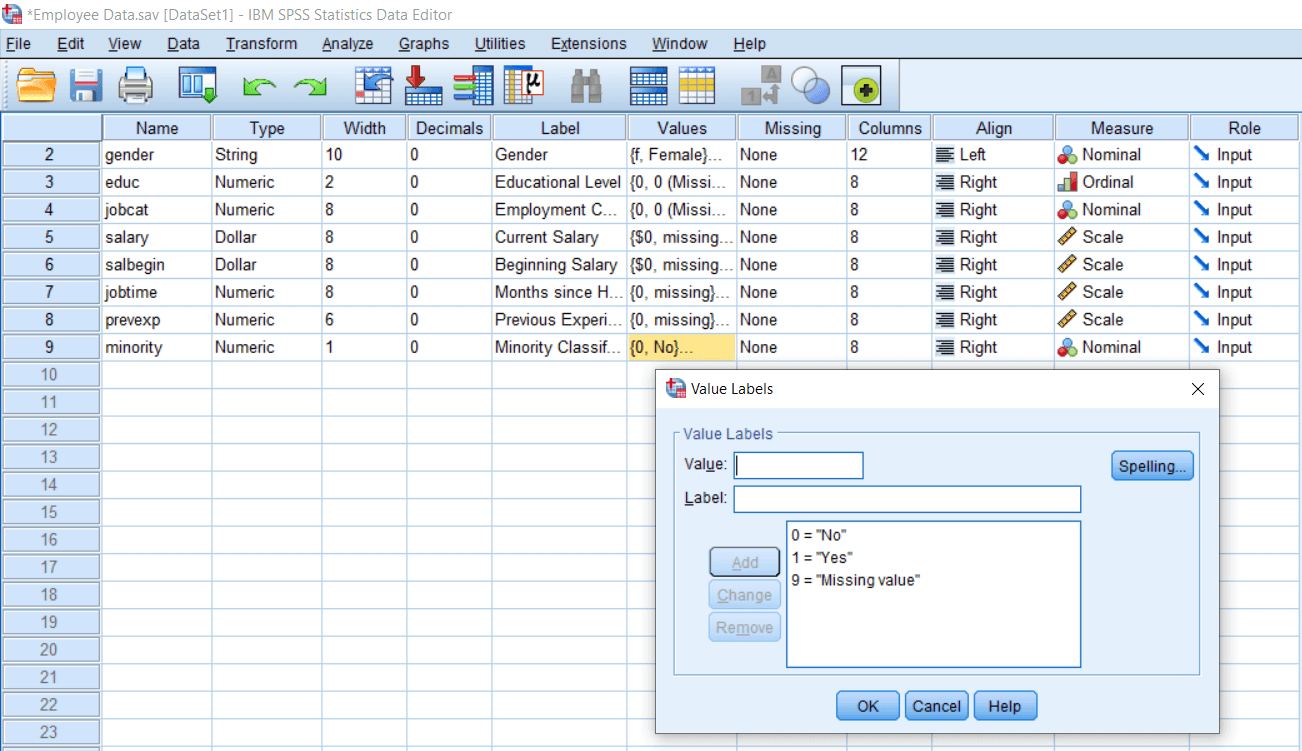Select the Measure cell for educ
The height and width of the screenshot is (751, 1302).
pyautogui.click(x=1121, y=182)
